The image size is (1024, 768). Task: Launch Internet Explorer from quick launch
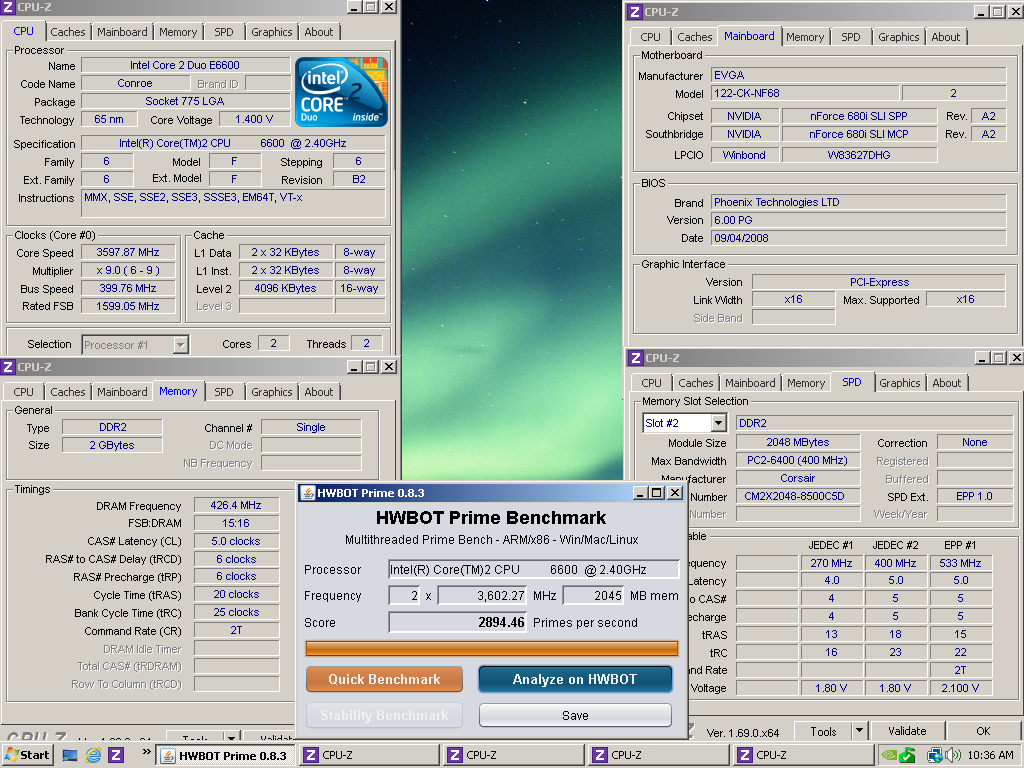pyautogui.click(x=93, y=756)
